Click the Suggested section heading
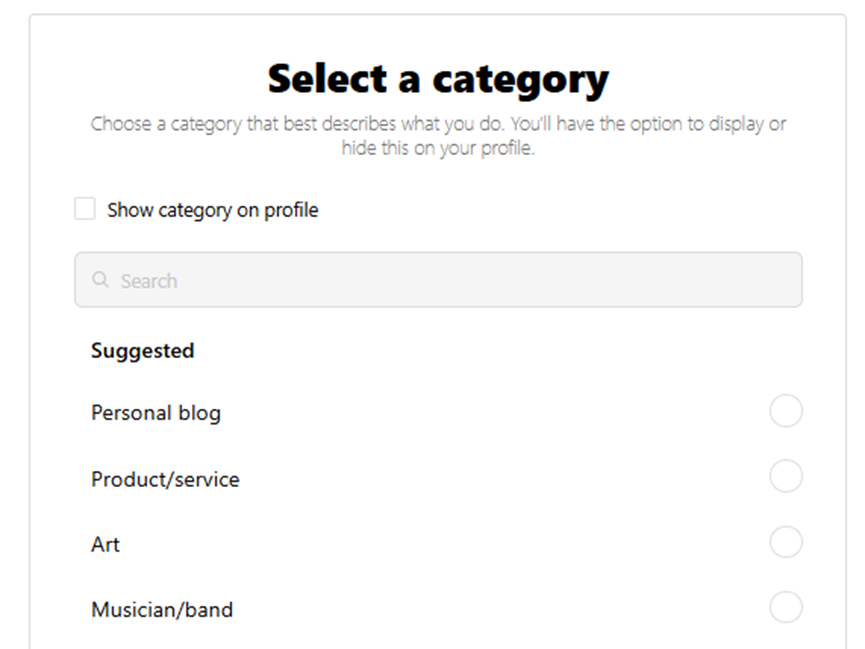The image size is (865, 649). [x=142, y=350]
